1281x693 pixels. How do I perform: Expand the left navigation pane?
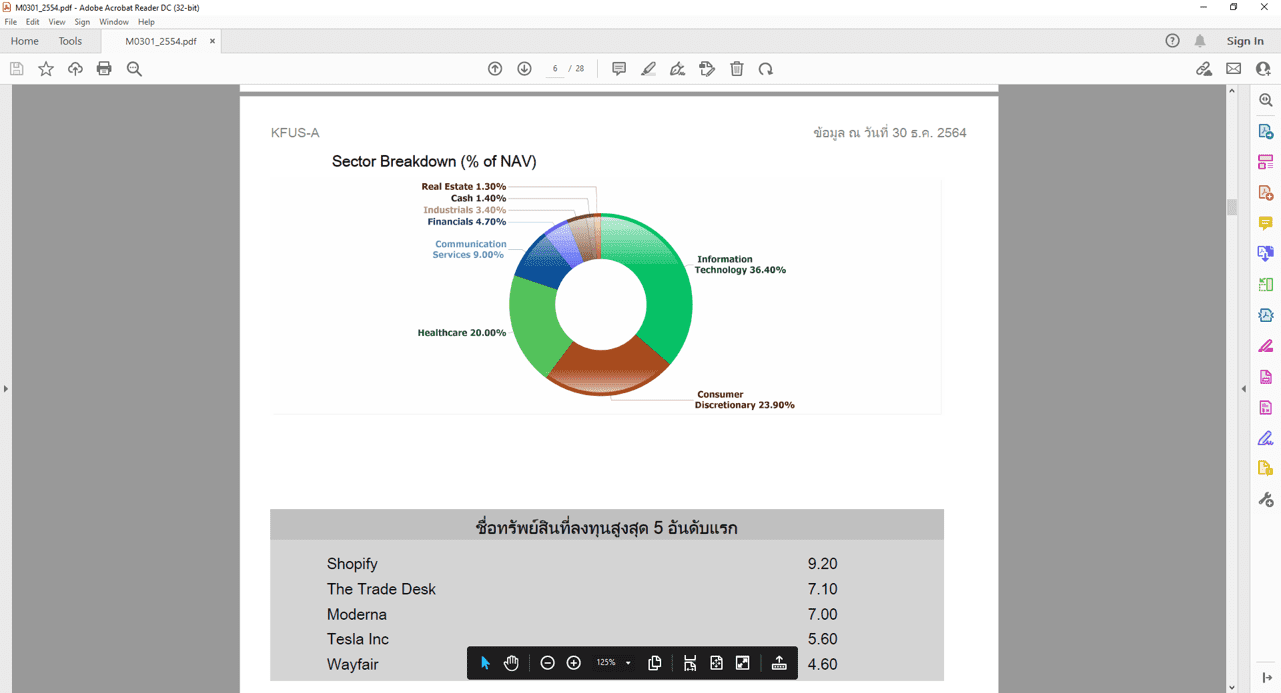tap(5, 388)
